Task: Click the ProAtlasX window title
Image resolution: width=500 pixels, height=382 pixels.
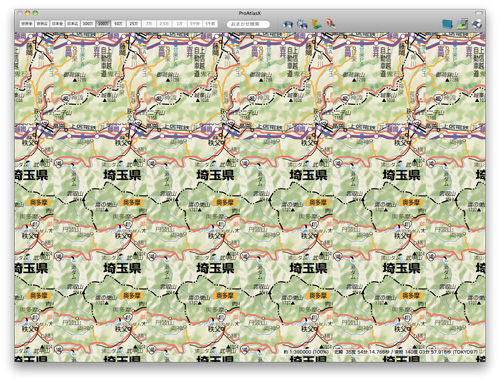Action: click(x=250, y=13)
